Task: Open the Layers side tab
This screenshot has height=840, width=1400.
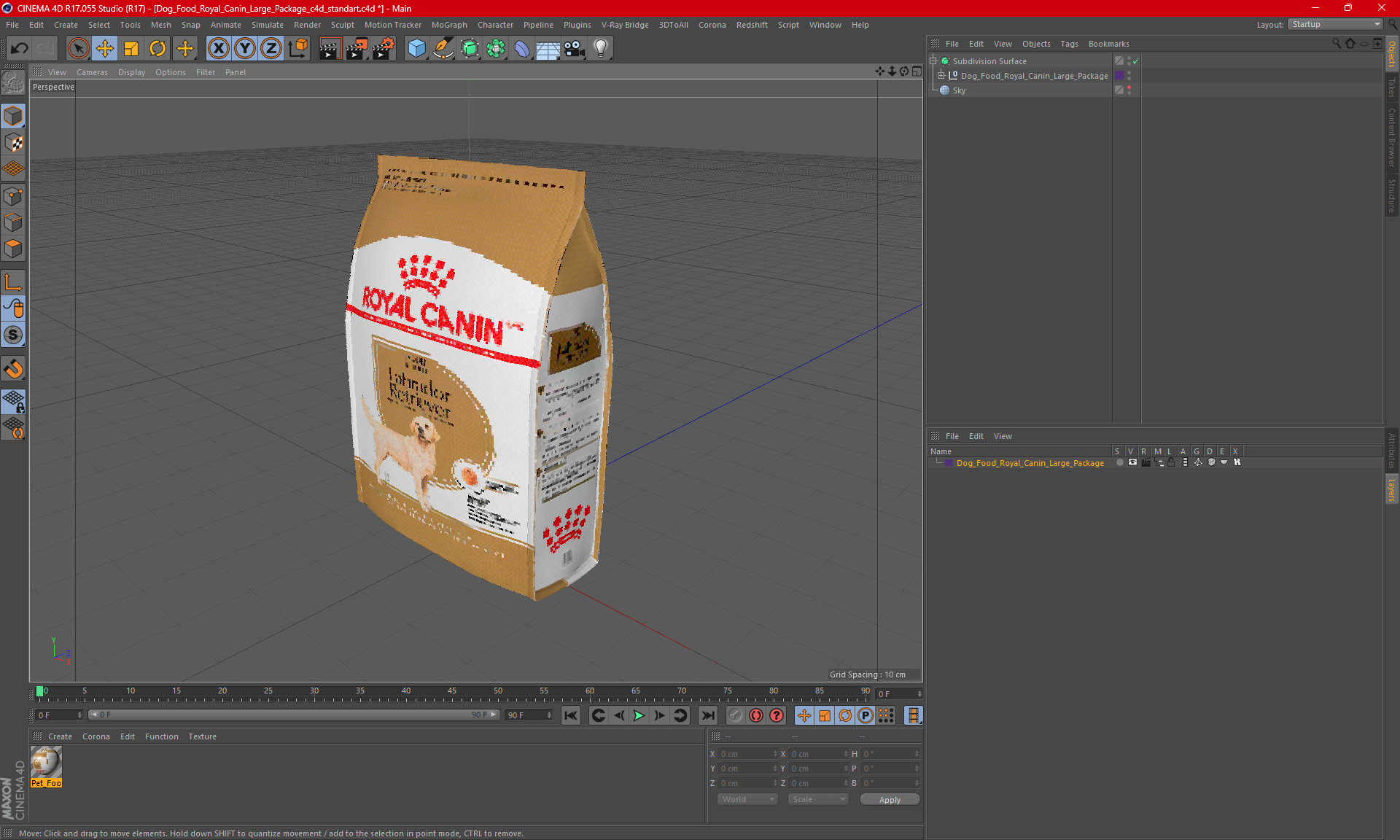Action: click(x=1391, y=489)
